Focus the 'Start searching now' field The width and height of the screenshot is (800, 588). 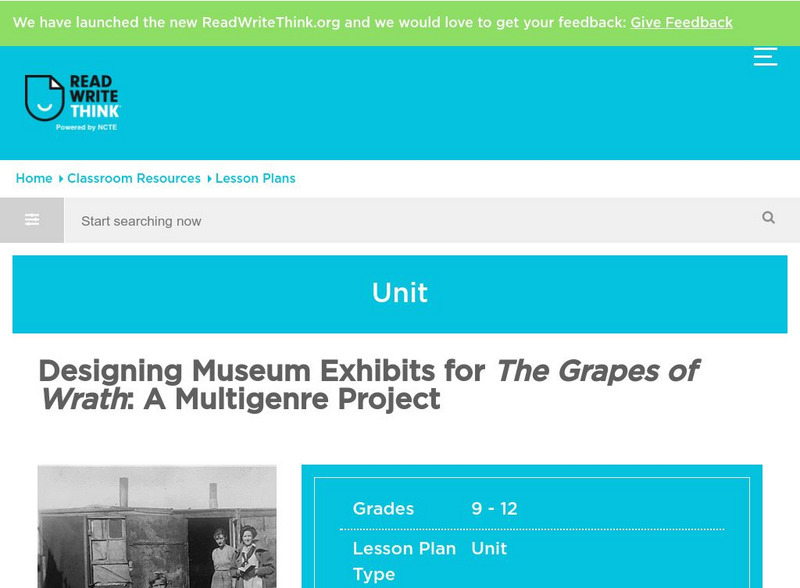coord(400,221)
